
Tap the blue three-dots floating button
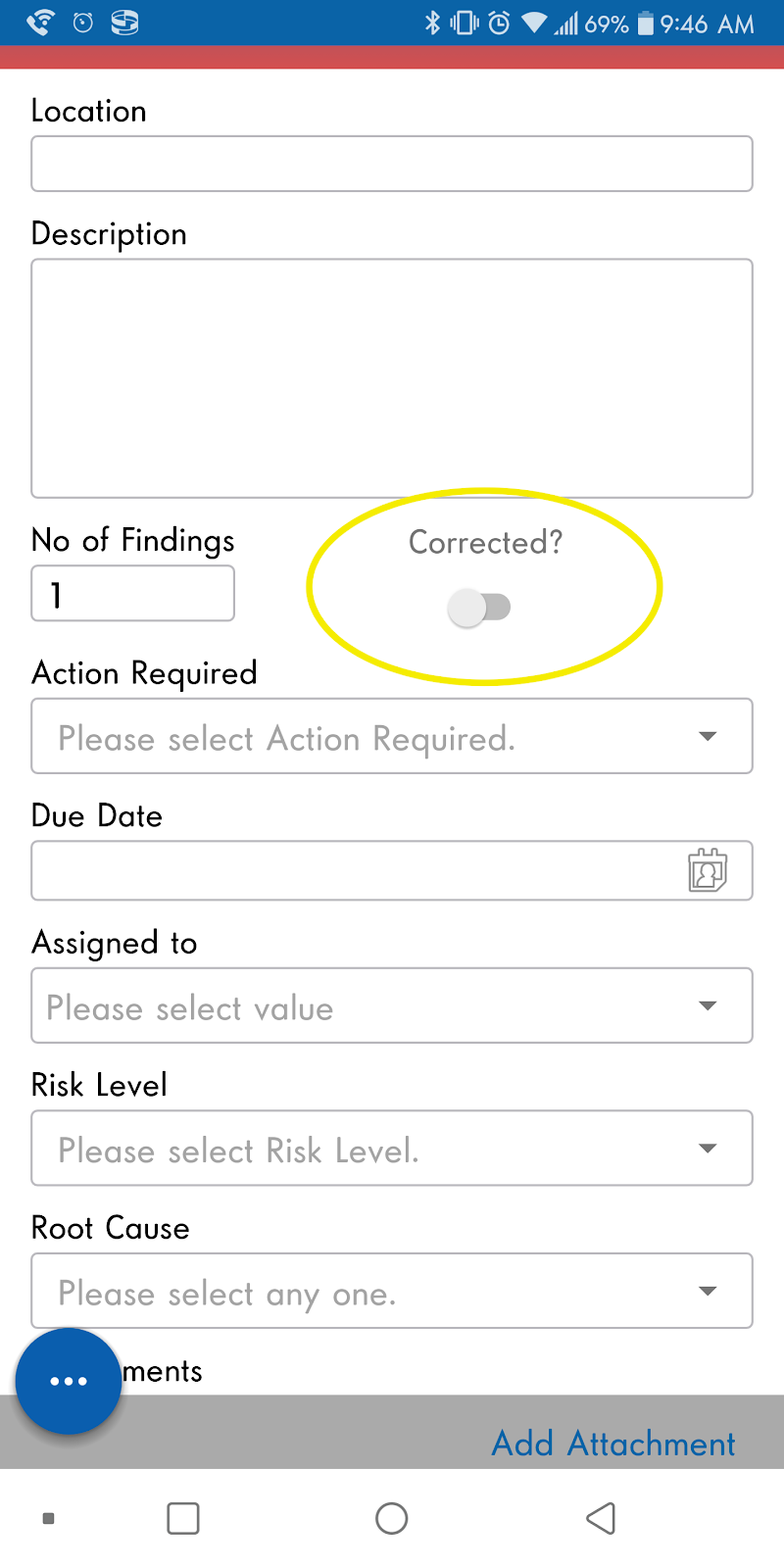point(69,1381)
